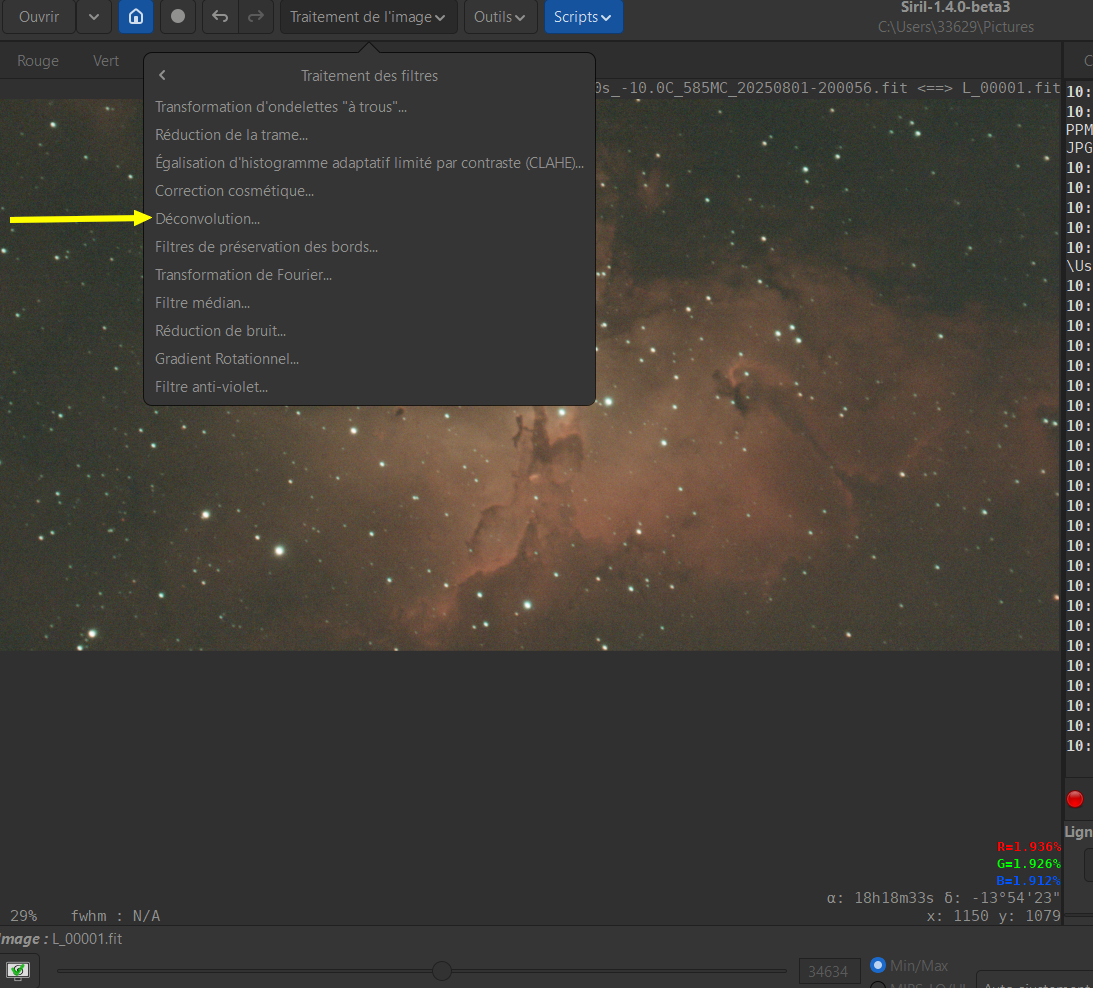This screenshot has width=1093, height=988.
Task: Open the Scripts dropdown menu
Action: (583, 17)
